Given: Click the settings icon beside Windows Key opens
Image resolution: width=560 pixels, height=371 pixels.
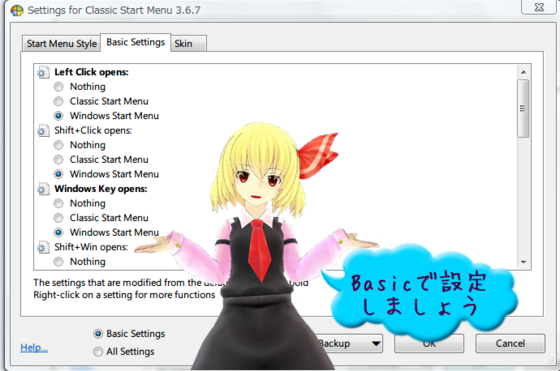Looking at the screenshot, I should tap(43, 189).
